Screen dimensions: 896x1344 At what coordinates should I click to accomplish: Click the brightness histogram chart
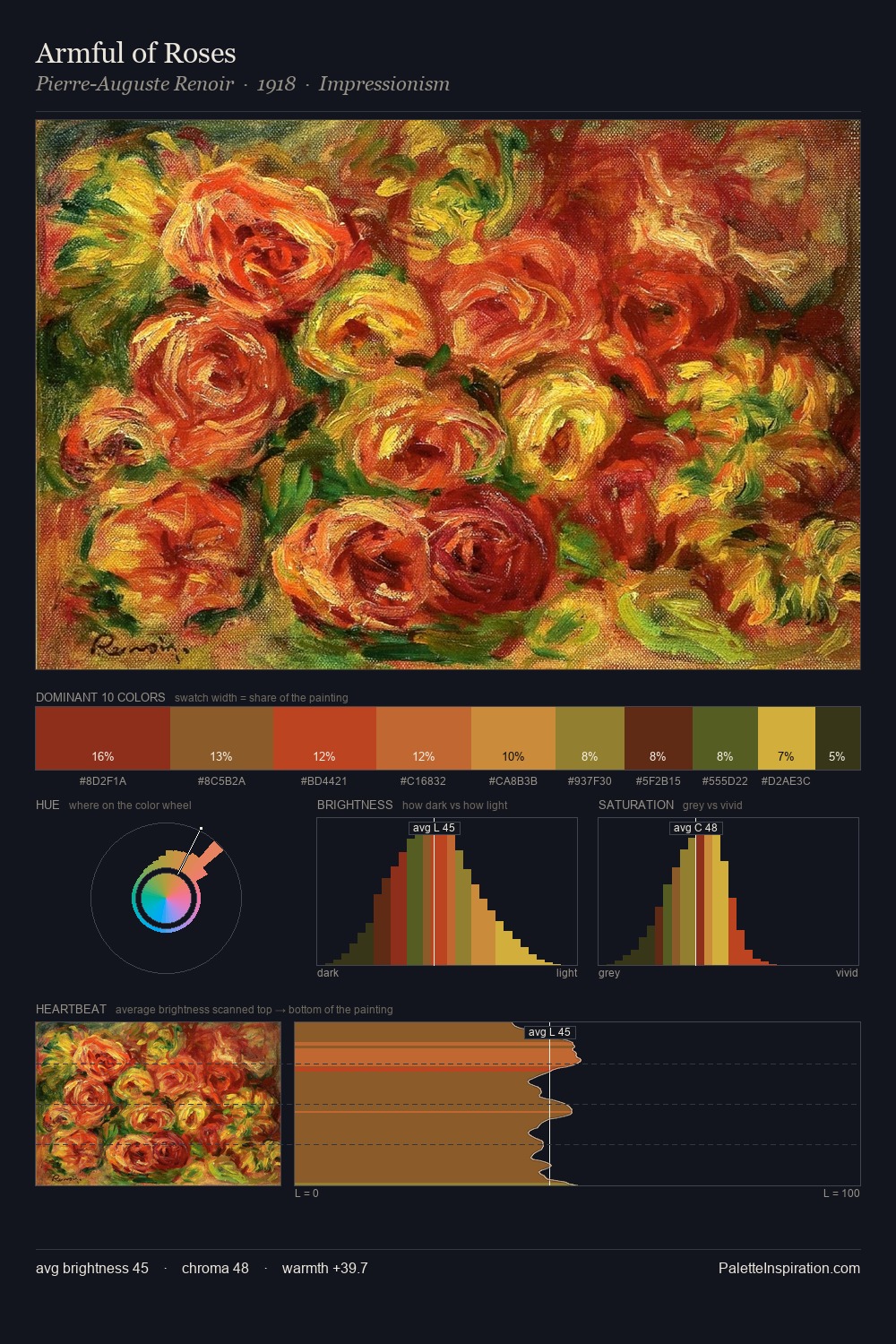pos(447,892)
